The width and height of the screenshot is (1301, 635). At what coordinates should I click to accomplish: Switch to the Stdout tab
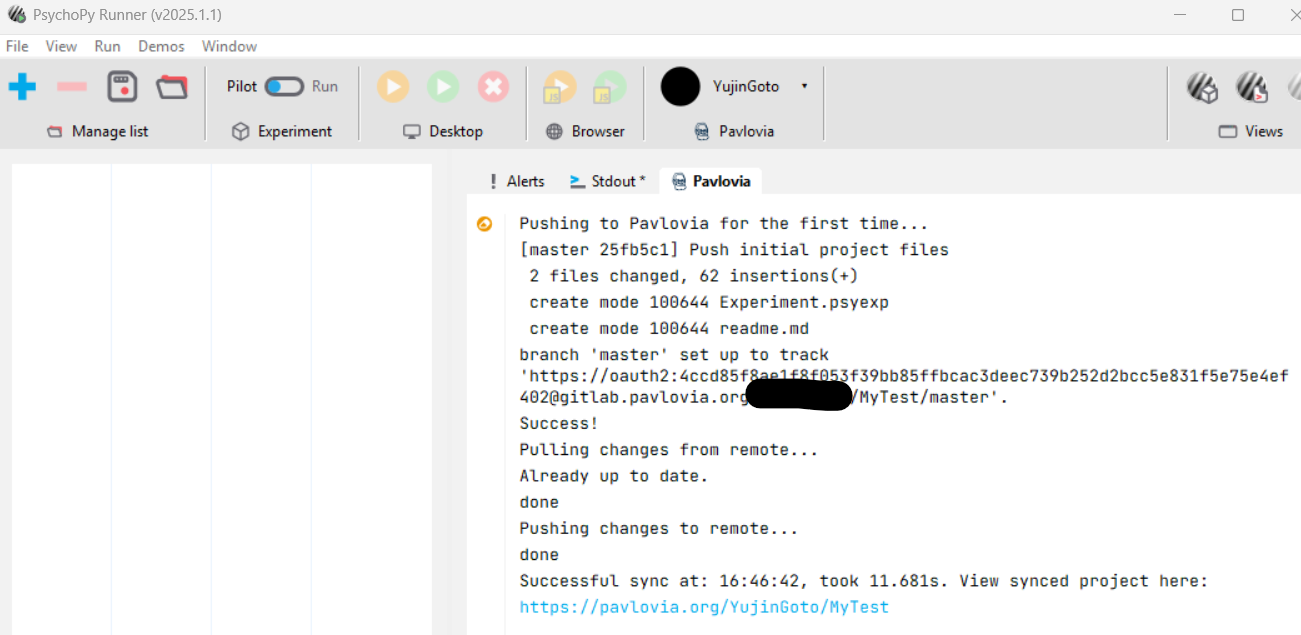(608, 181)
